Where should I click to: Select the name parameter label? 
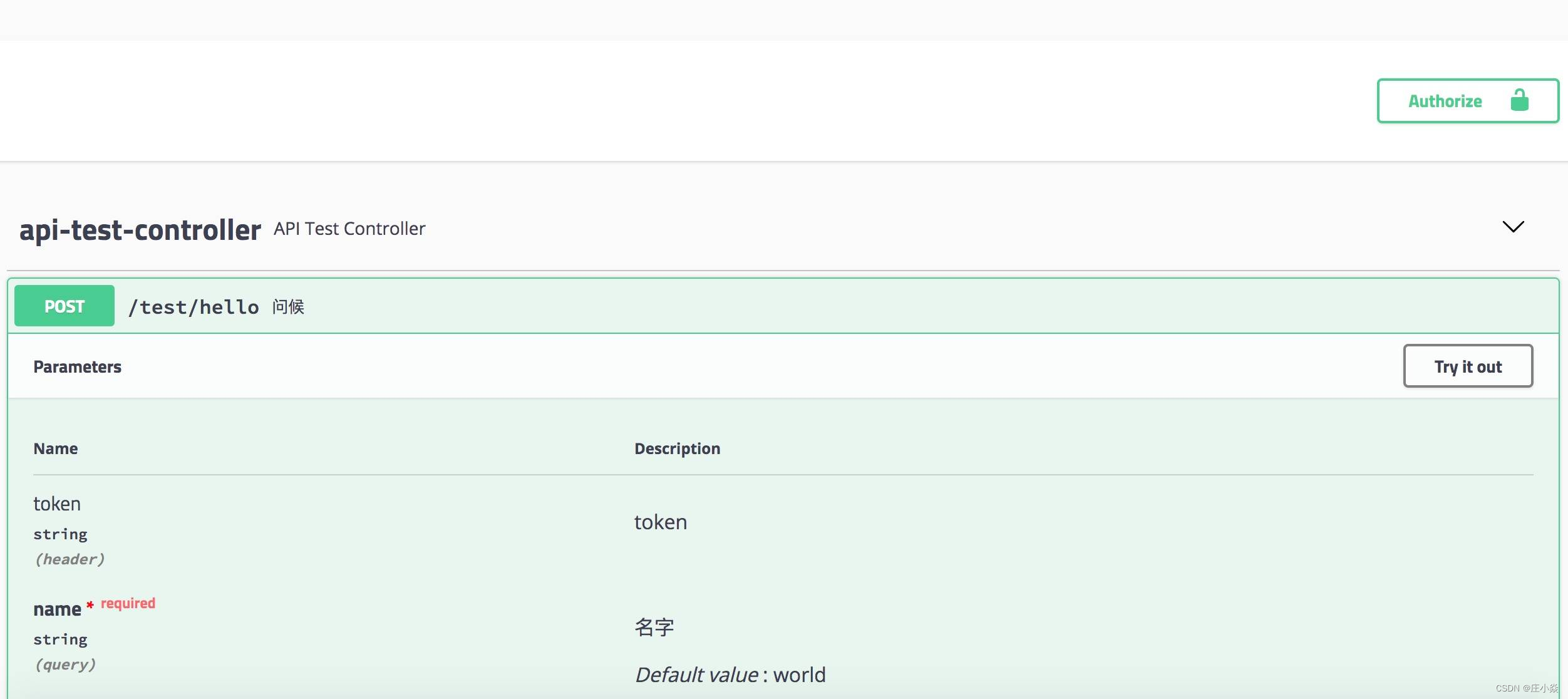(x=57, y=609)
